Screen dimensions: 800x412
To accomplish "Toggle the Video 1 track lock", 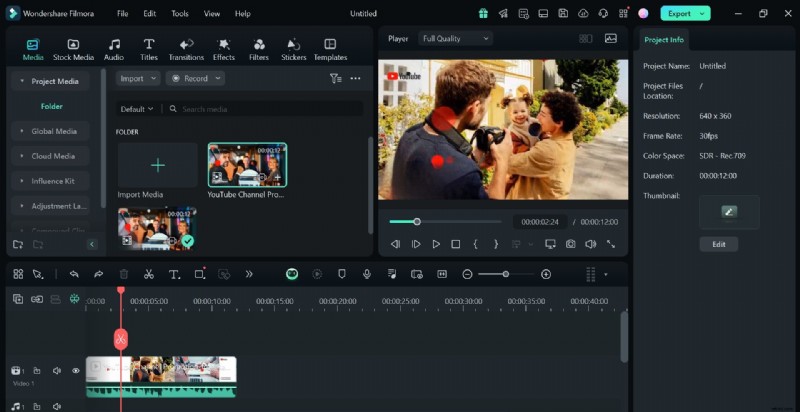I will pyautogui.click(x=37, y=371).
